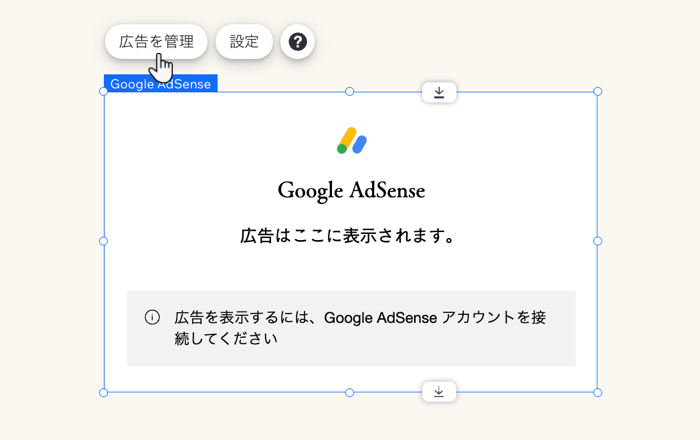
Task: Click the AdSense アカウントを接続 notice message
Action: 360,328
